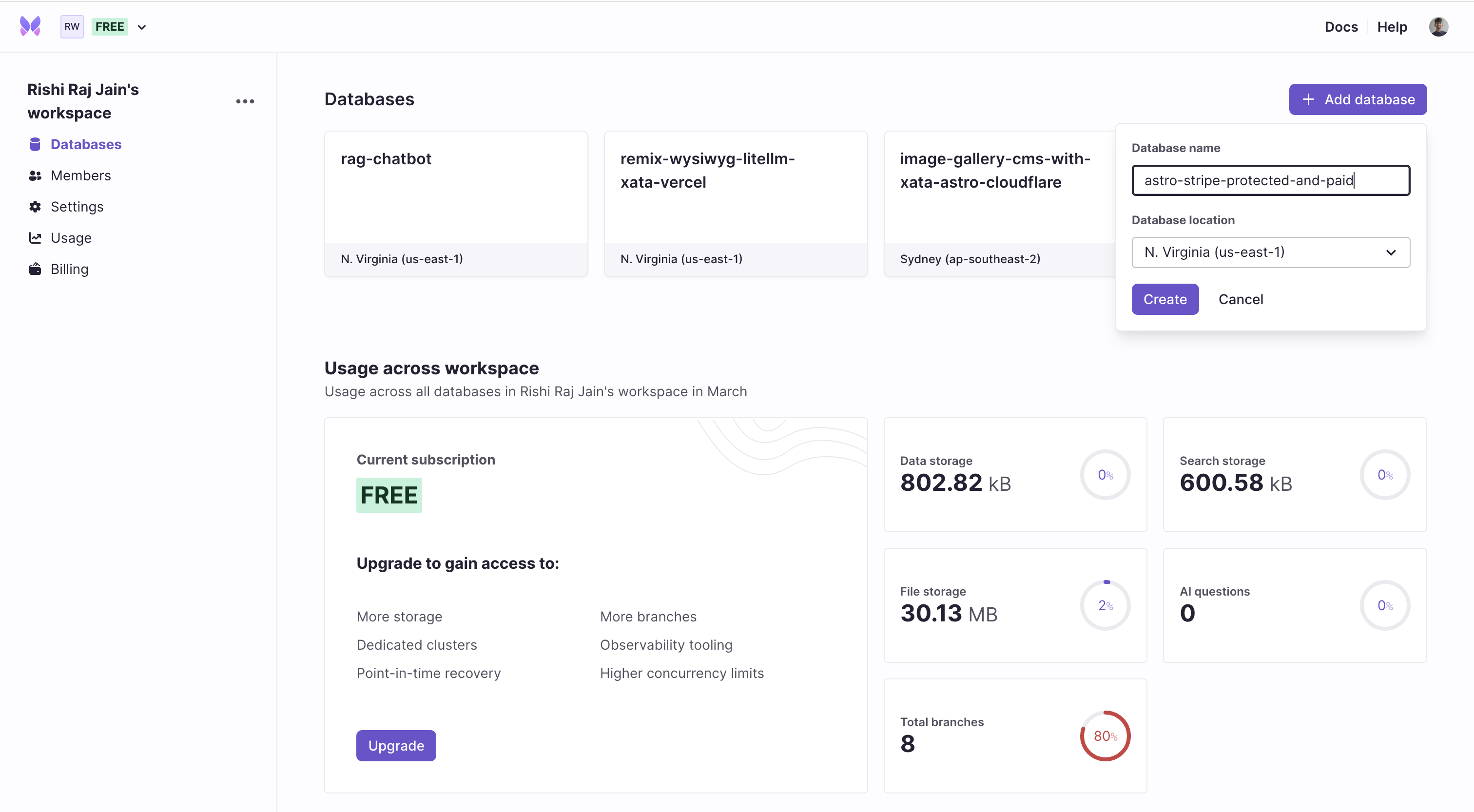The image size is (1474, 812).
Task: Click the Billing wallet icon
Action: click(35, 269)
